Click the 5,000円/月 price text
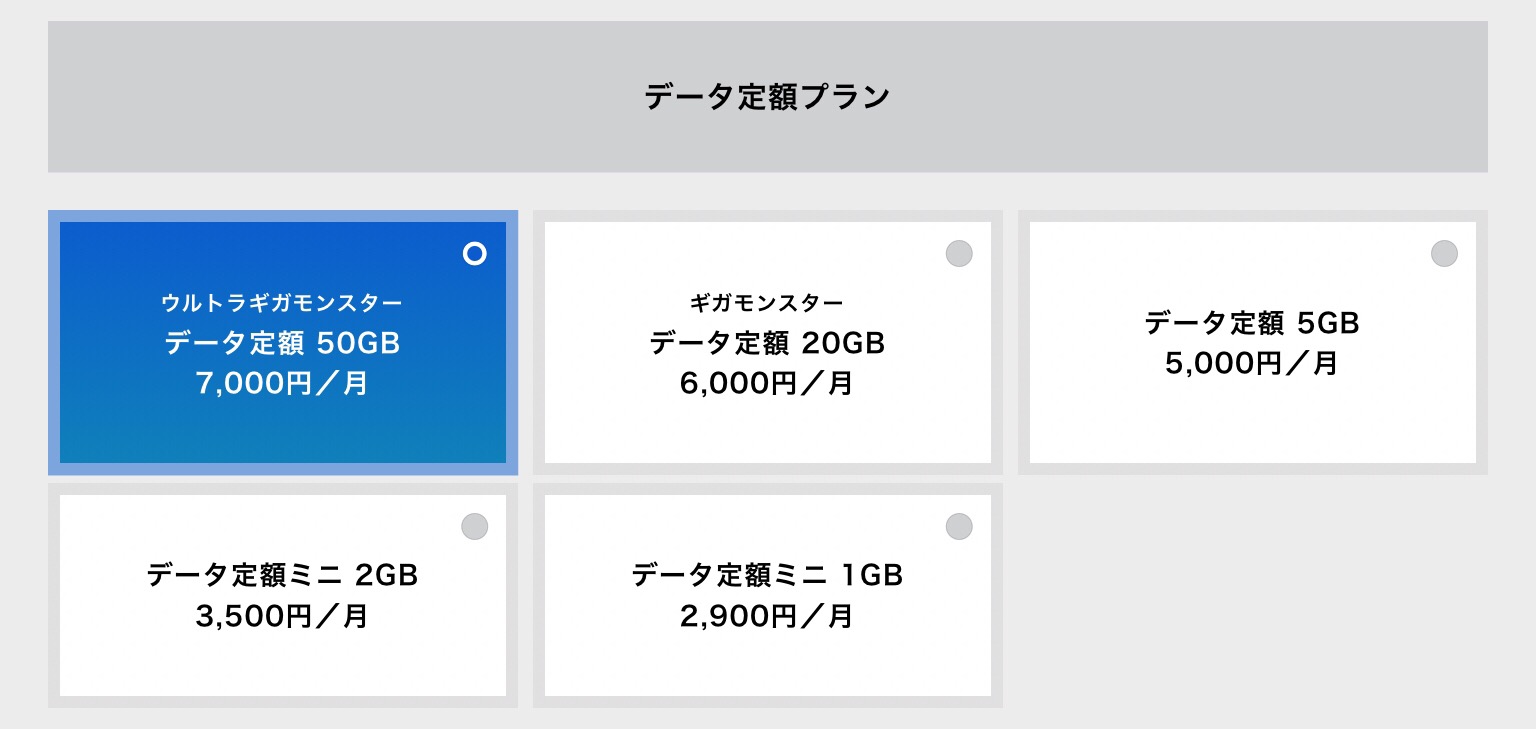Viewport: 1536px width, 729px height. (x=1251, y=363)
